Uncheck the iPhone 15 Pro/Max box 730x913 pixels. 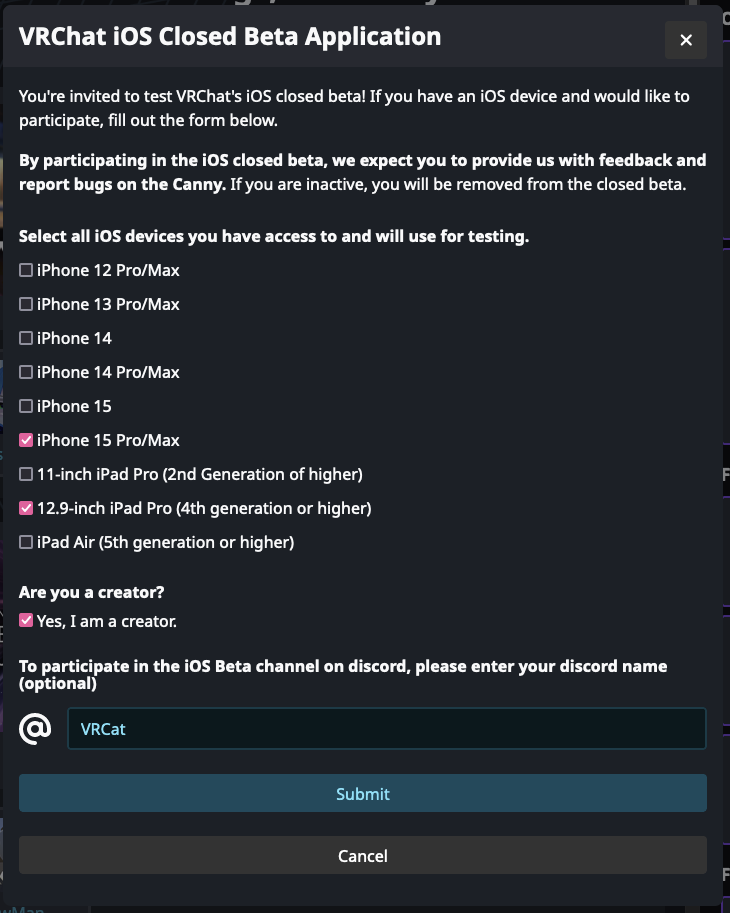26,440
